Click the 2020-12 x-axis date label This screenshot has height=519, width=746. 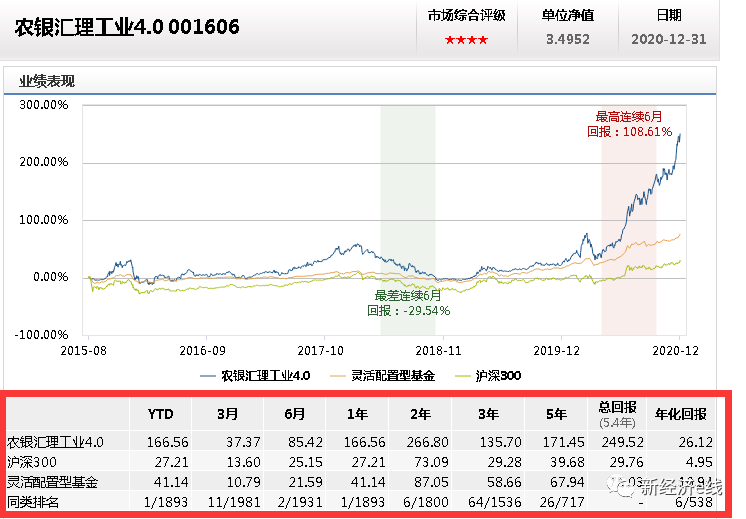coord(676,351)
